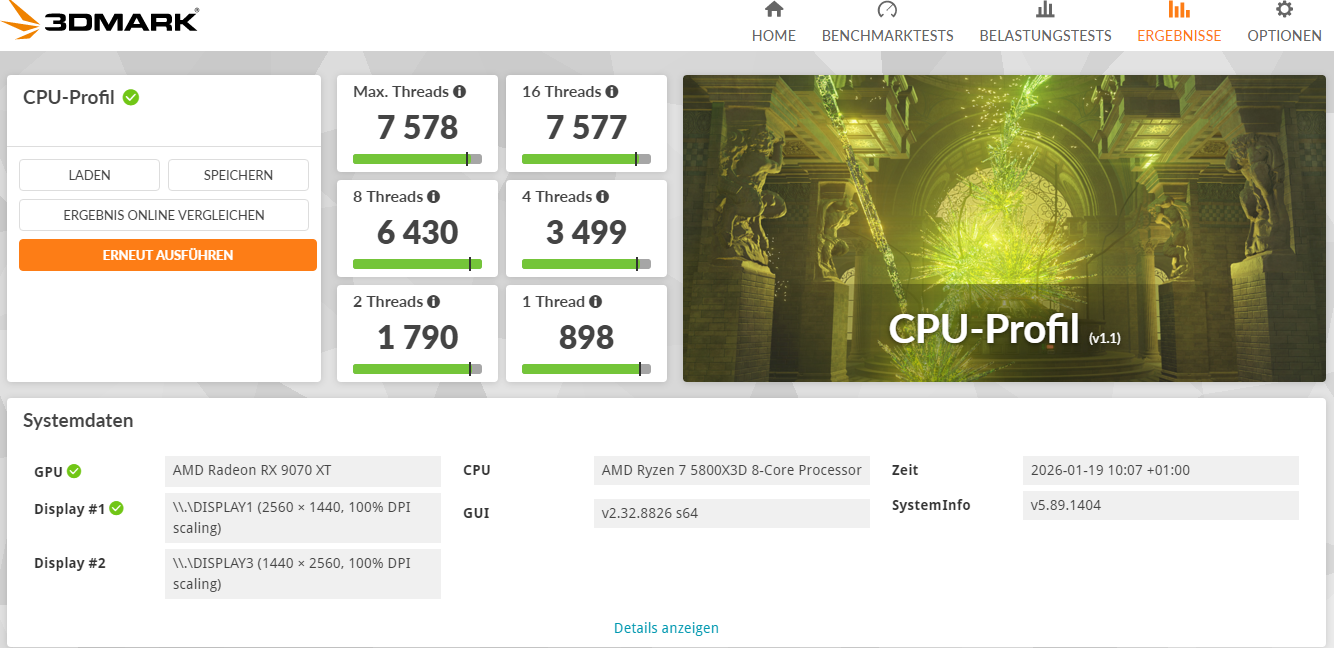
Task: Click the 4 Threads score bar
Action: pos(586,264)
